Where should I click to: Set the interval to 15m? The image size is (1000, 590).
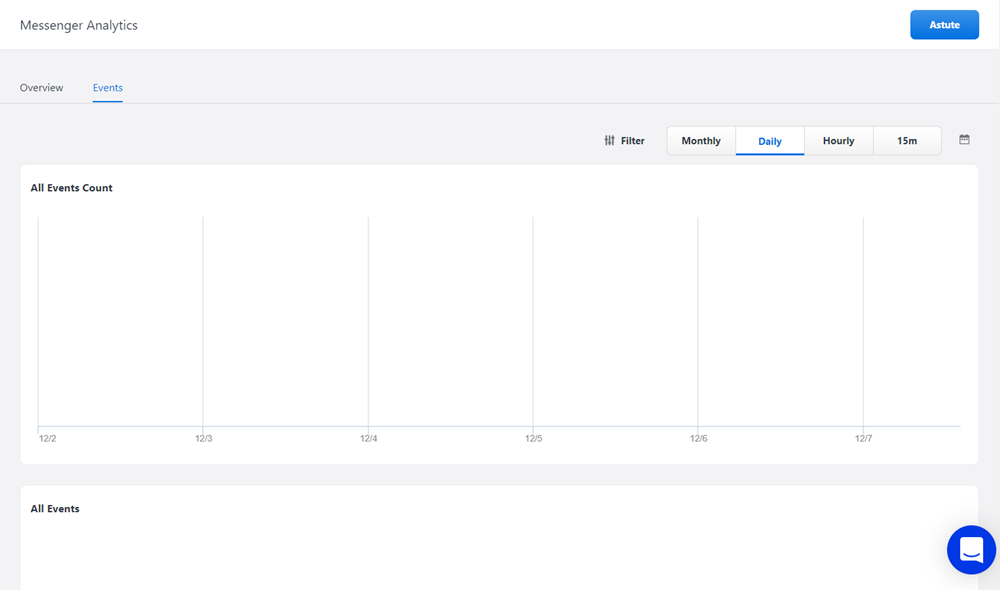tap(907, 141)
